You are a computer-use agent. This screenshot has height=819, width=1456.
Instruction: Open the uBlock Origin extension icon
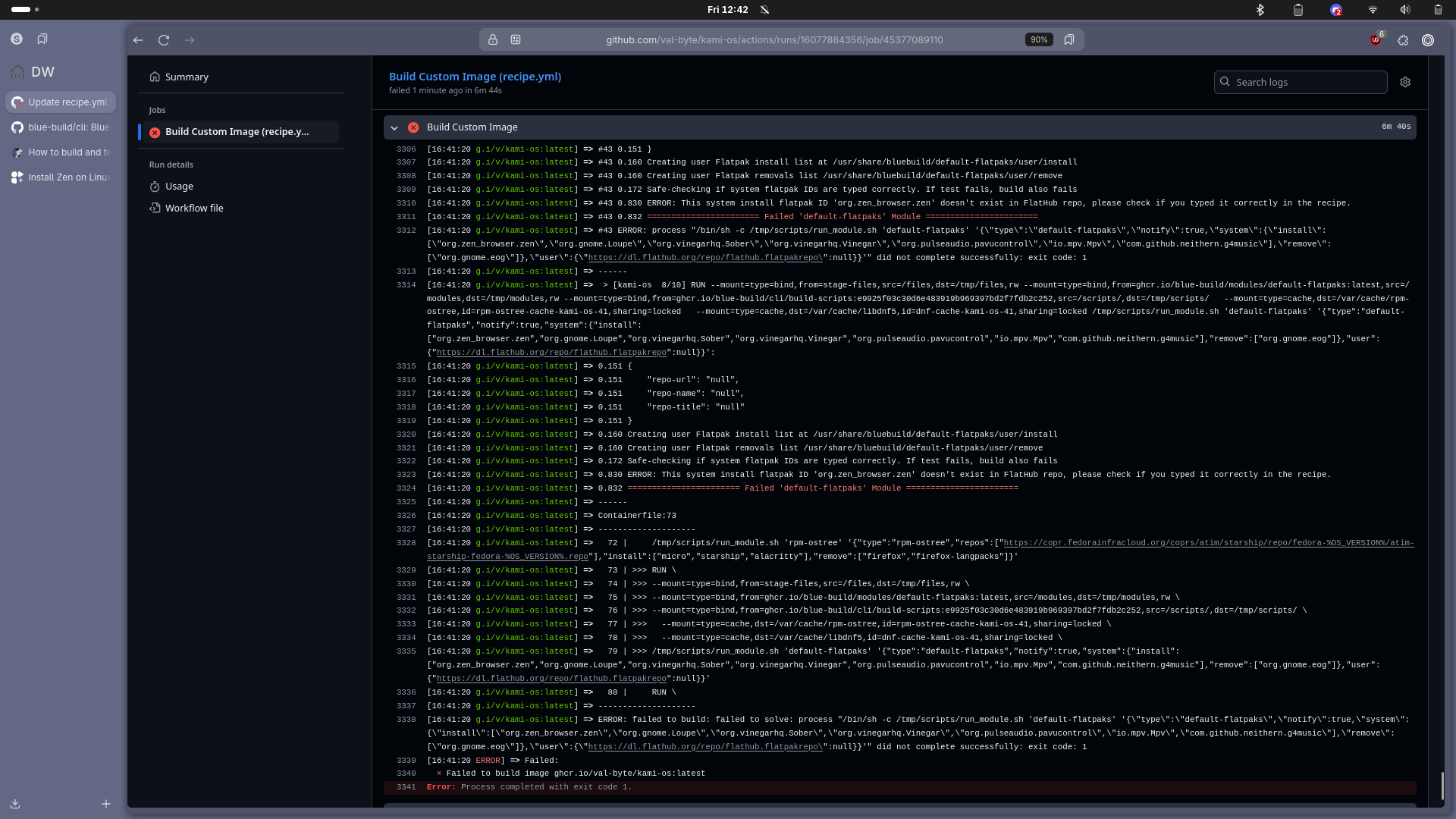click(1376, 39)
